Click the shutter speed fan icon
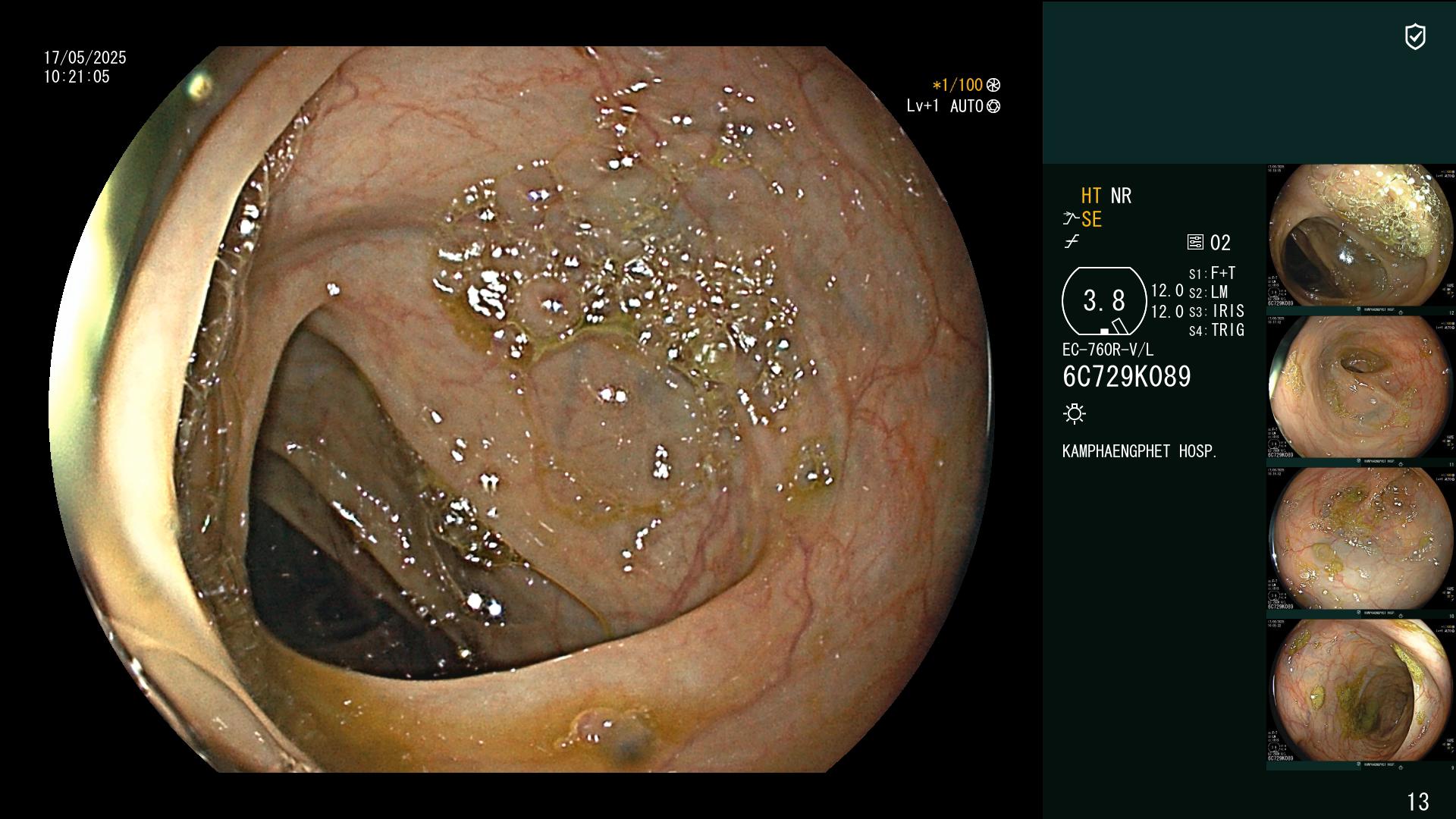Viewport: 1456px width, 819px height. pyautogui.click(x=993, y=86)
